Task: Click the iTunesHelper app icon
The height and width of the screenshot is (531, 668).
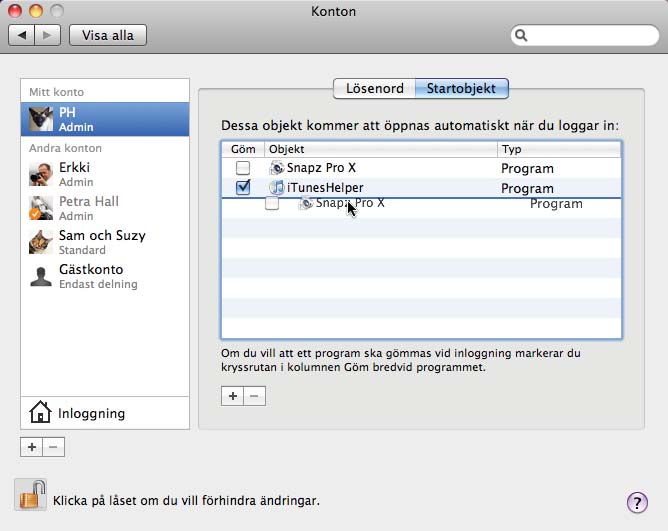Action: point(277,188)
